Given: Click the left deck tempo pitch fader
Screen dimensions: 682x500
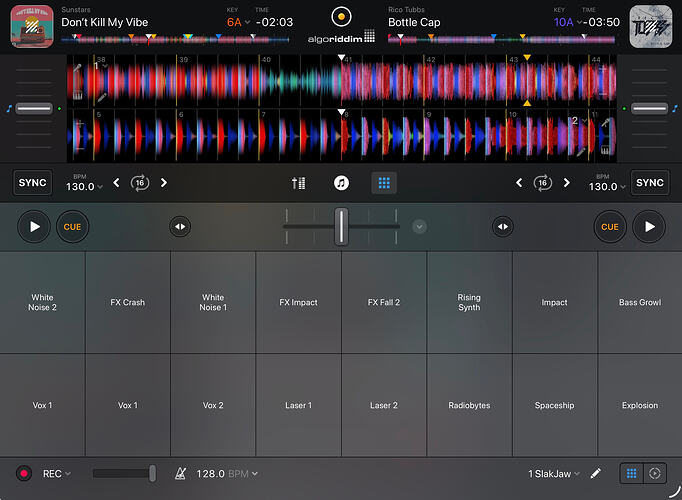Looking at the screenshot, I should (x=34, y=108).
